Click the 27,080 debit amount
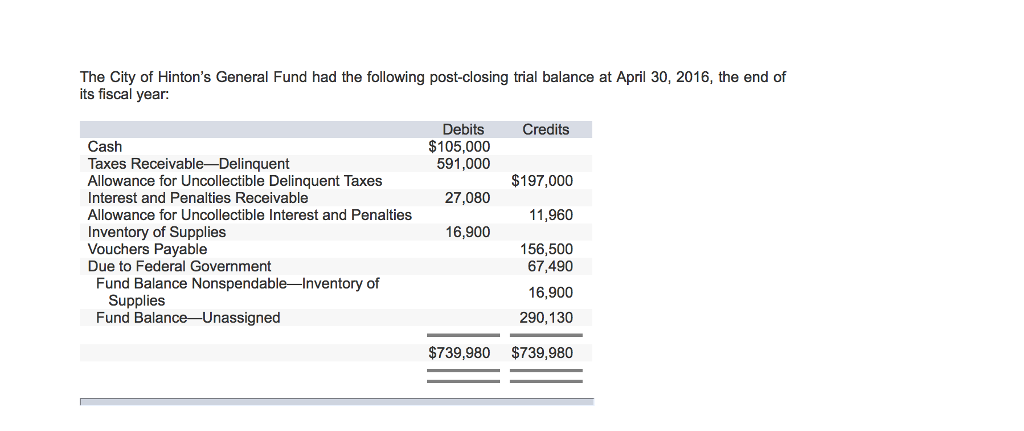 pos(467,198)
